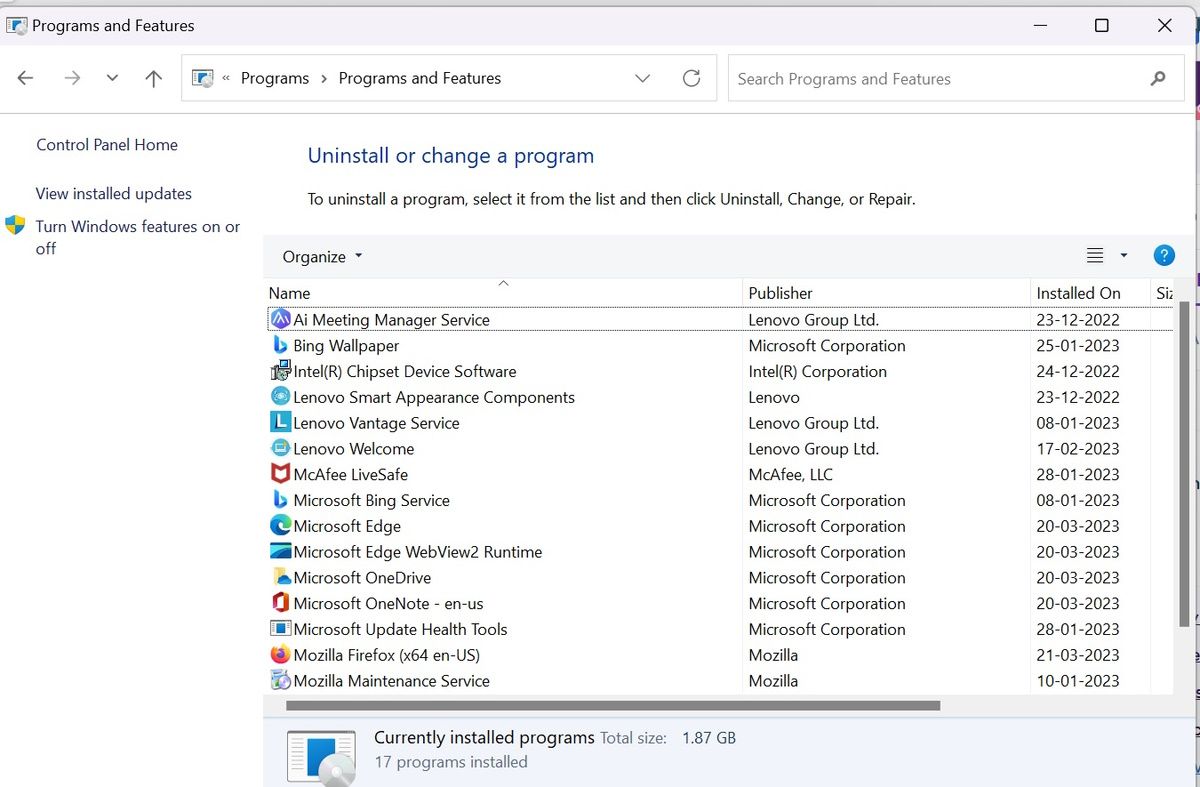The height and width of the screenshot is (787, 1200).
Task: Click the Microsoft Edge icon
Action: (x=281, y=526)
